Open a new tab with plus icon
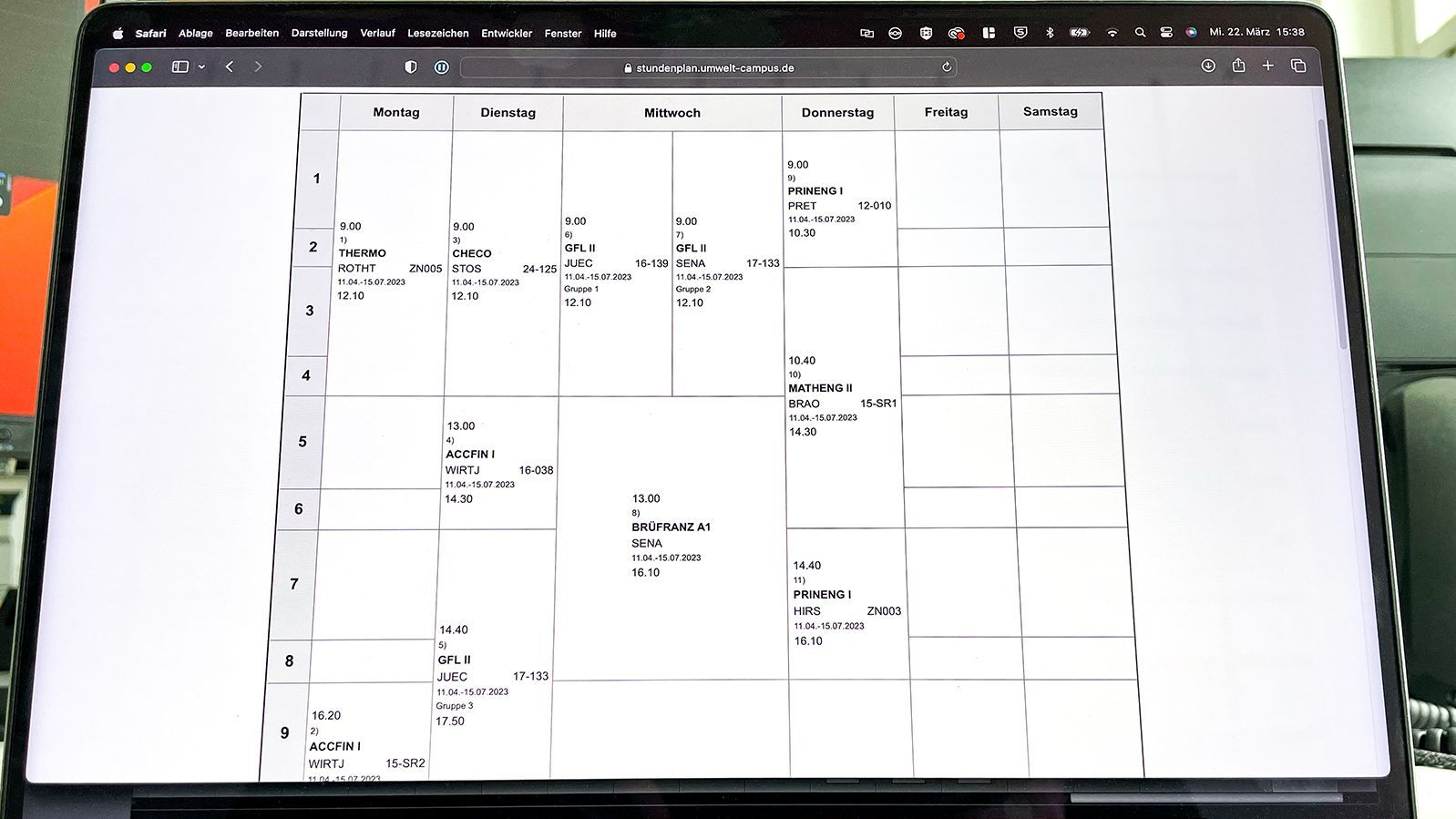 click(x=1267, y=66)
